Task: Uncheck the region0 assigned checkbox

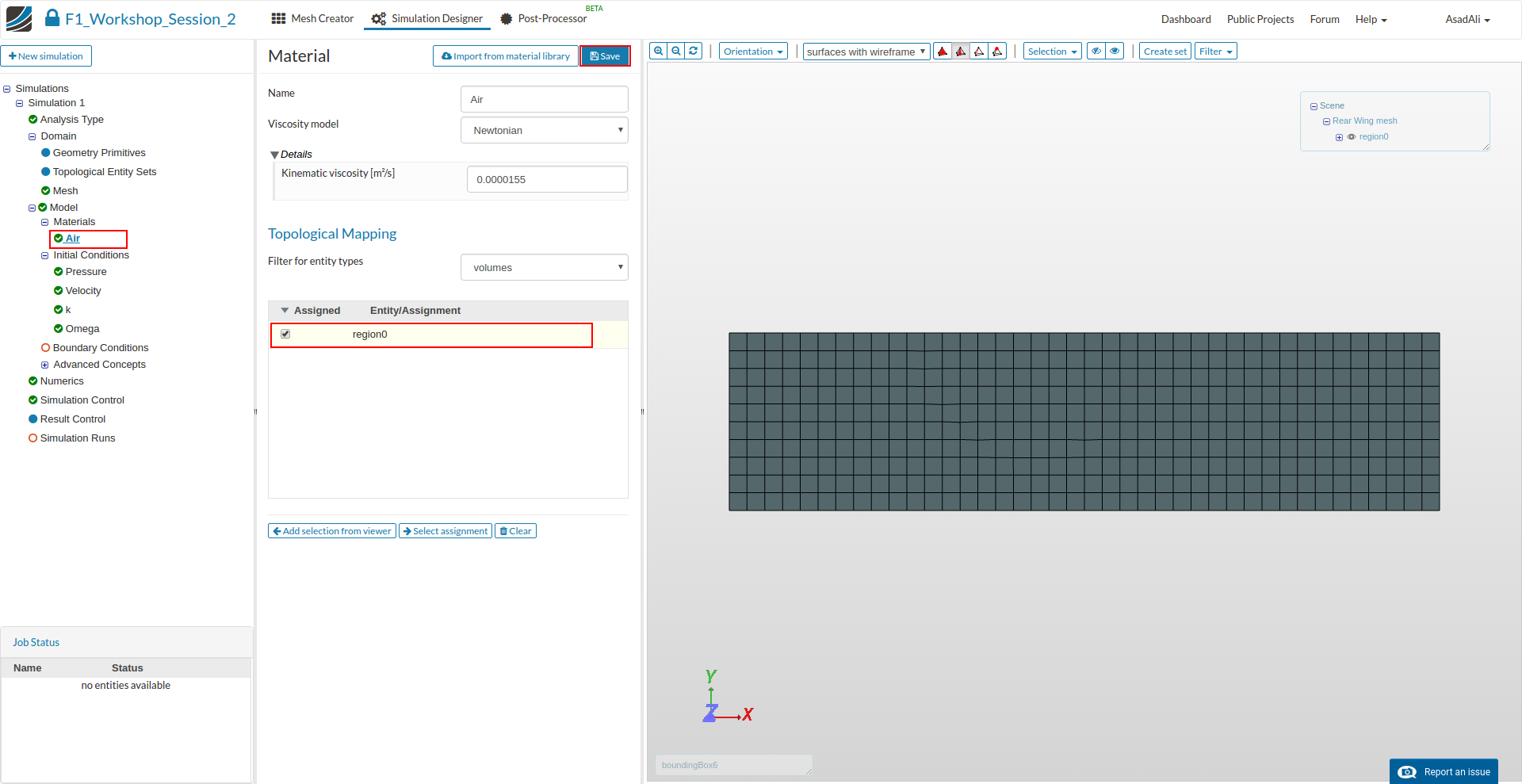Action: click(x=285, y=335)
